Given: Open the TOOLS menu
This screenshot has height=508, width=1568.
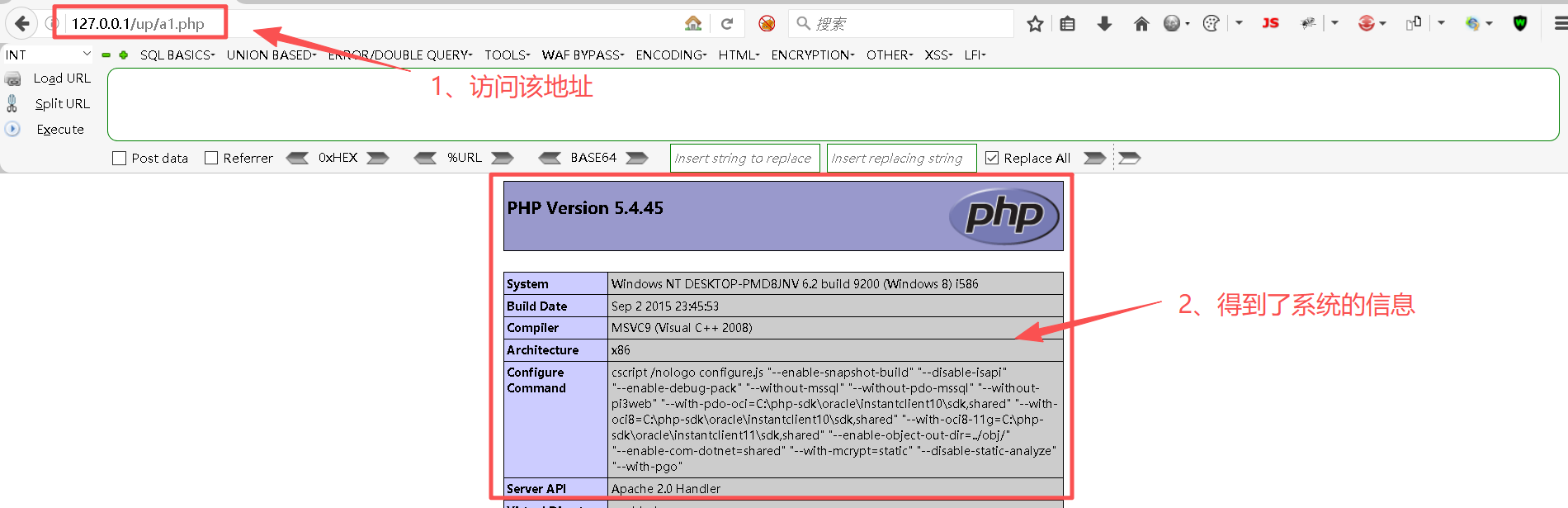Looking at the screenshot, I should pyautogui.click(x=508, y=55).
